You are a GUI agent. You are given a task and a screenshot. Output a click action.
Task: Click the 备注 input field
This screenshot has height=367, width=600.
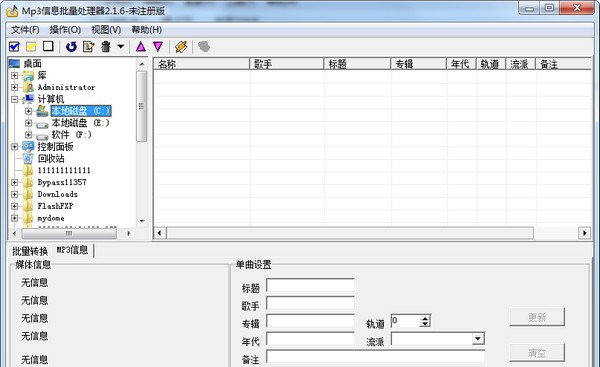coord(376,357)
